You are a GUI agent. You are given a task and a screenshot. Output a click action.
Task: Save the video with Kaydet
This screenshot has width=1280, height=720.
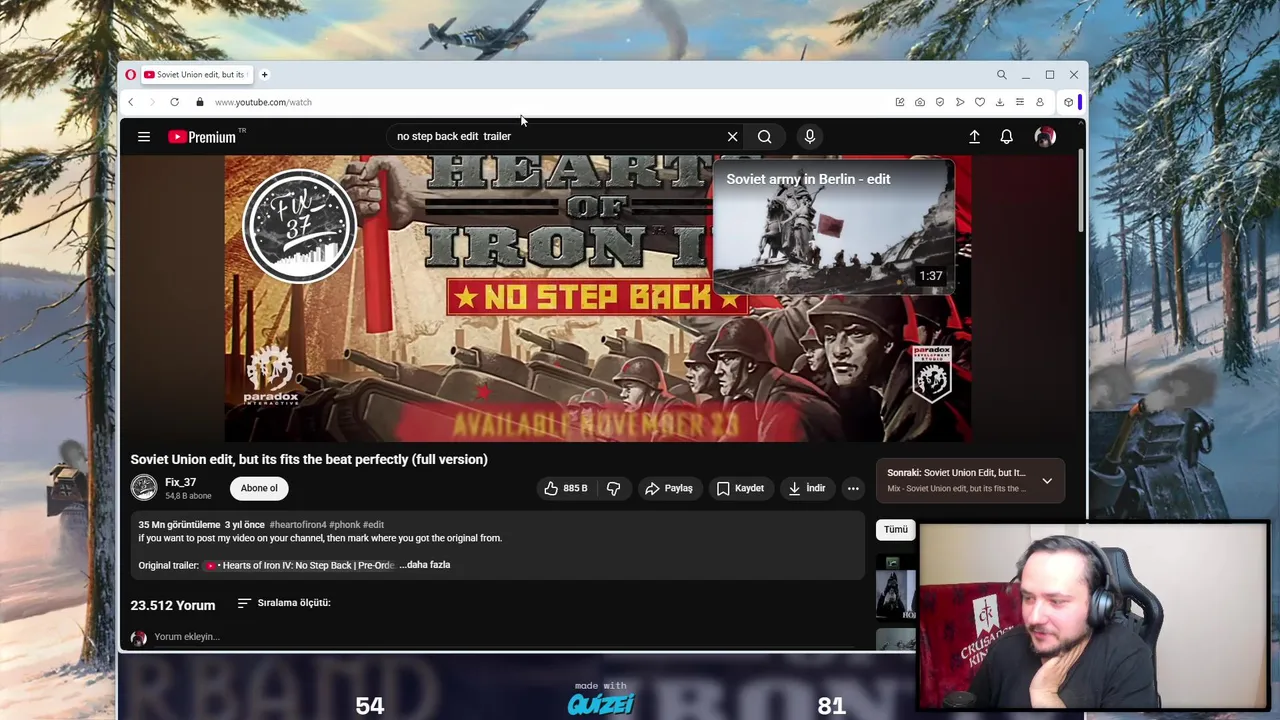[x=740, y=488]
